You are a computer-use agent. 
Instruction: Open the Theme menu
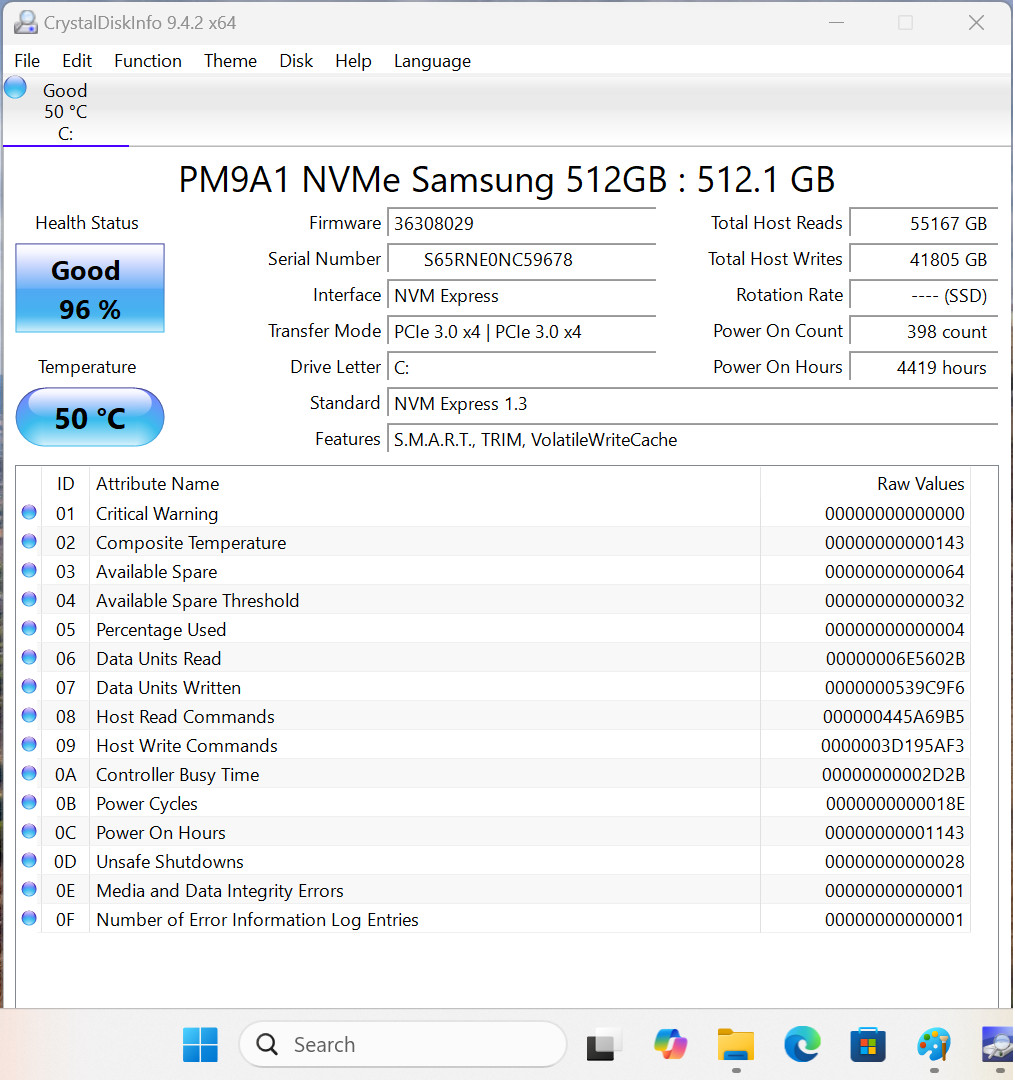pos(230,61)
